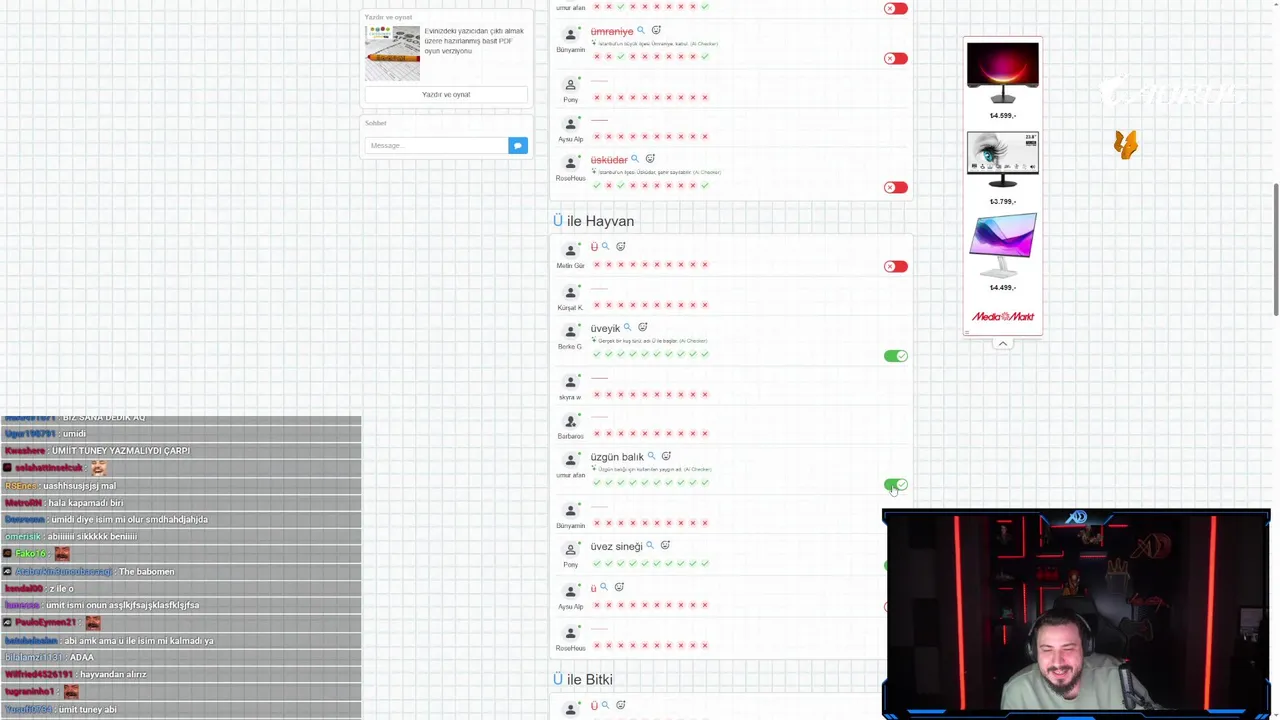This screenshot has width=1280, height=720.
Task: Click the magnifier icon beside üvez sineği
Action: (x=650, y=545)
